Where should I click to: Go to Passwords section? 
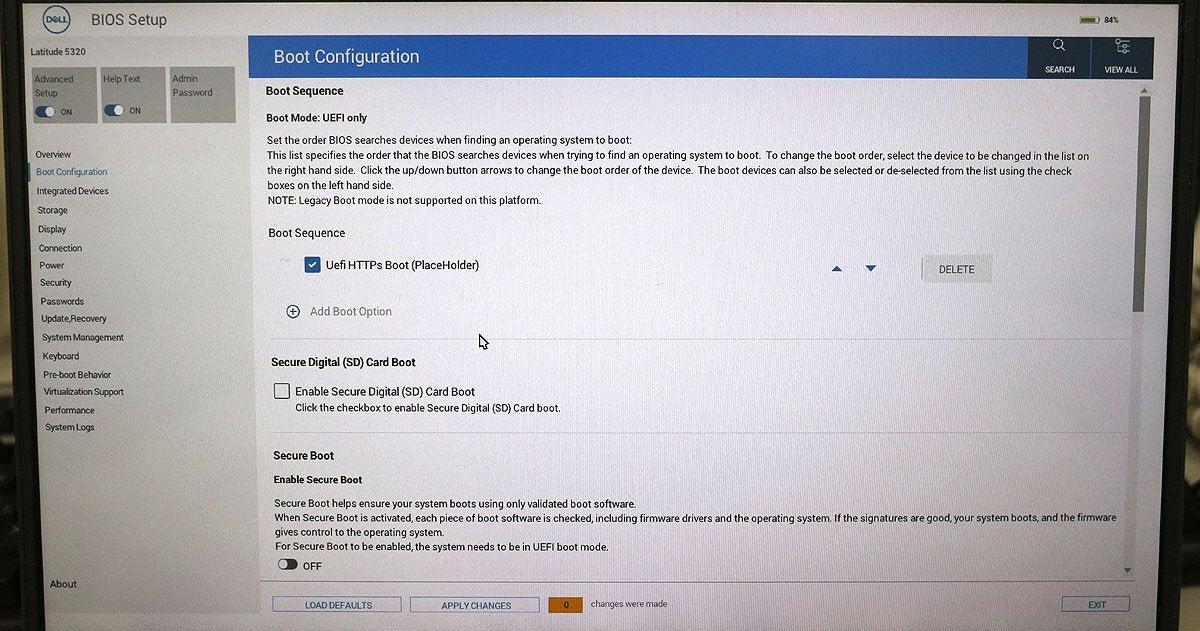tap(62, 301)
